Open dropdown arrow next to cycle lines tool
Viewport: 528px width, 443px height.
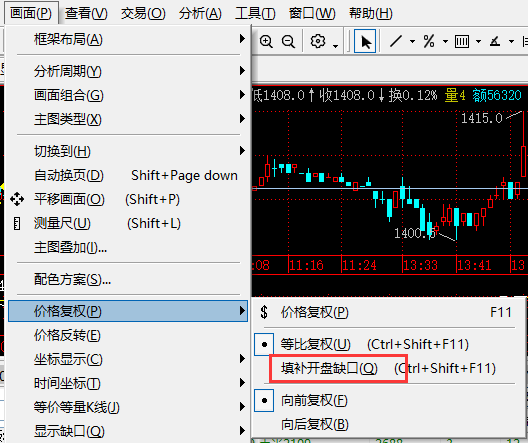[478, 42]
